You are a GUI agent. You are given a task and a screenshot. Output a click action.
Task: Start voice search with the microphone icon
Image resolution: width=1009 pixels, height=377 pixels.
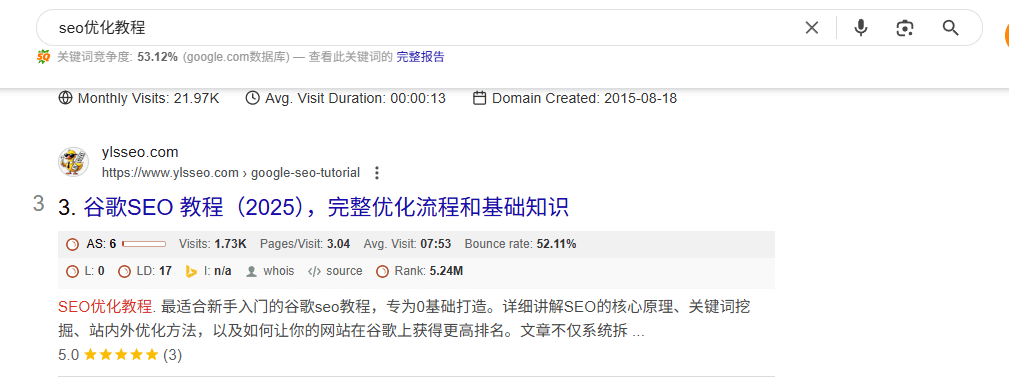click(860, 28)
